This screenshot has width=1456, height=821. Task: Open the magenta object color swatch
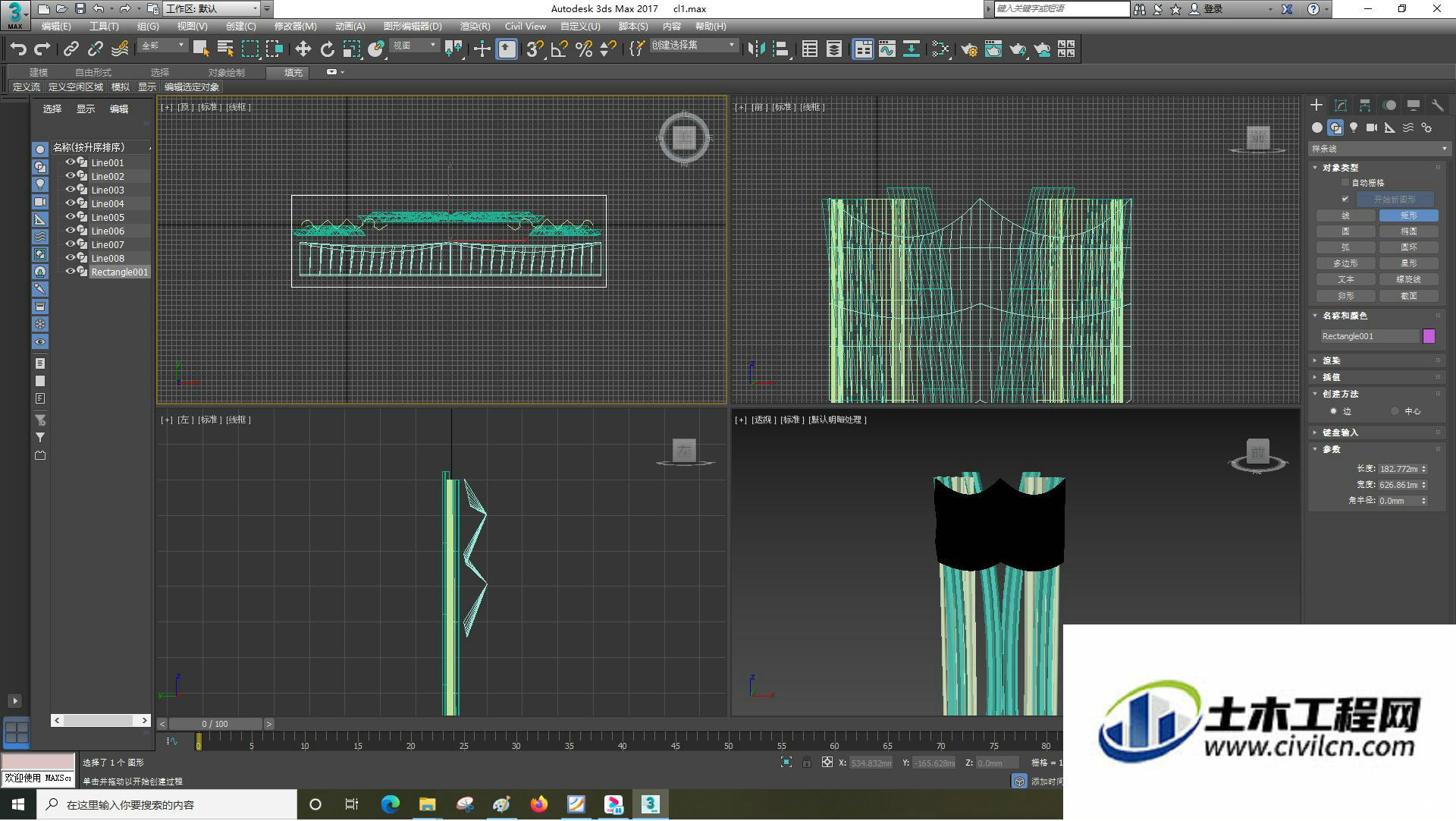1429,336
